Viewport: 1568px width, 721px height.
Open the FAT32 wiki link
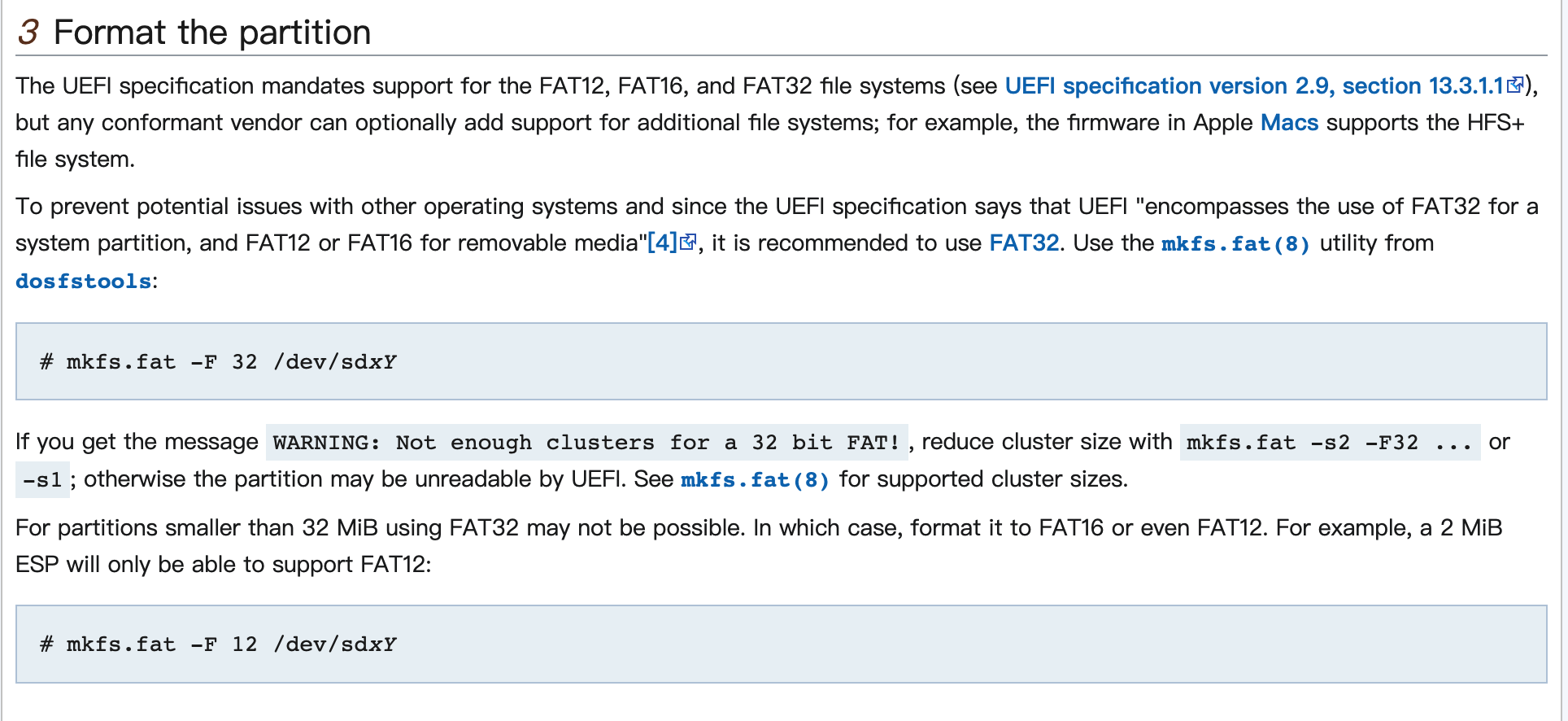(x=1024, y=243)
